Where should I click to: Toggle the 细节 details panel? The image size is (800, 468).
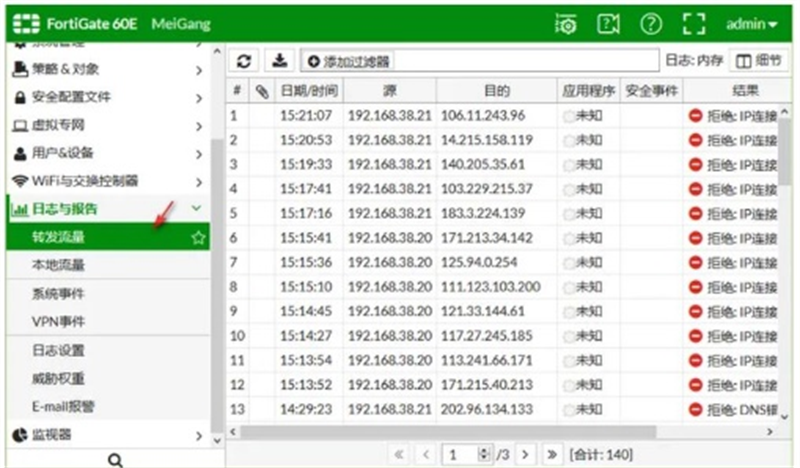[x=759, y=61]
